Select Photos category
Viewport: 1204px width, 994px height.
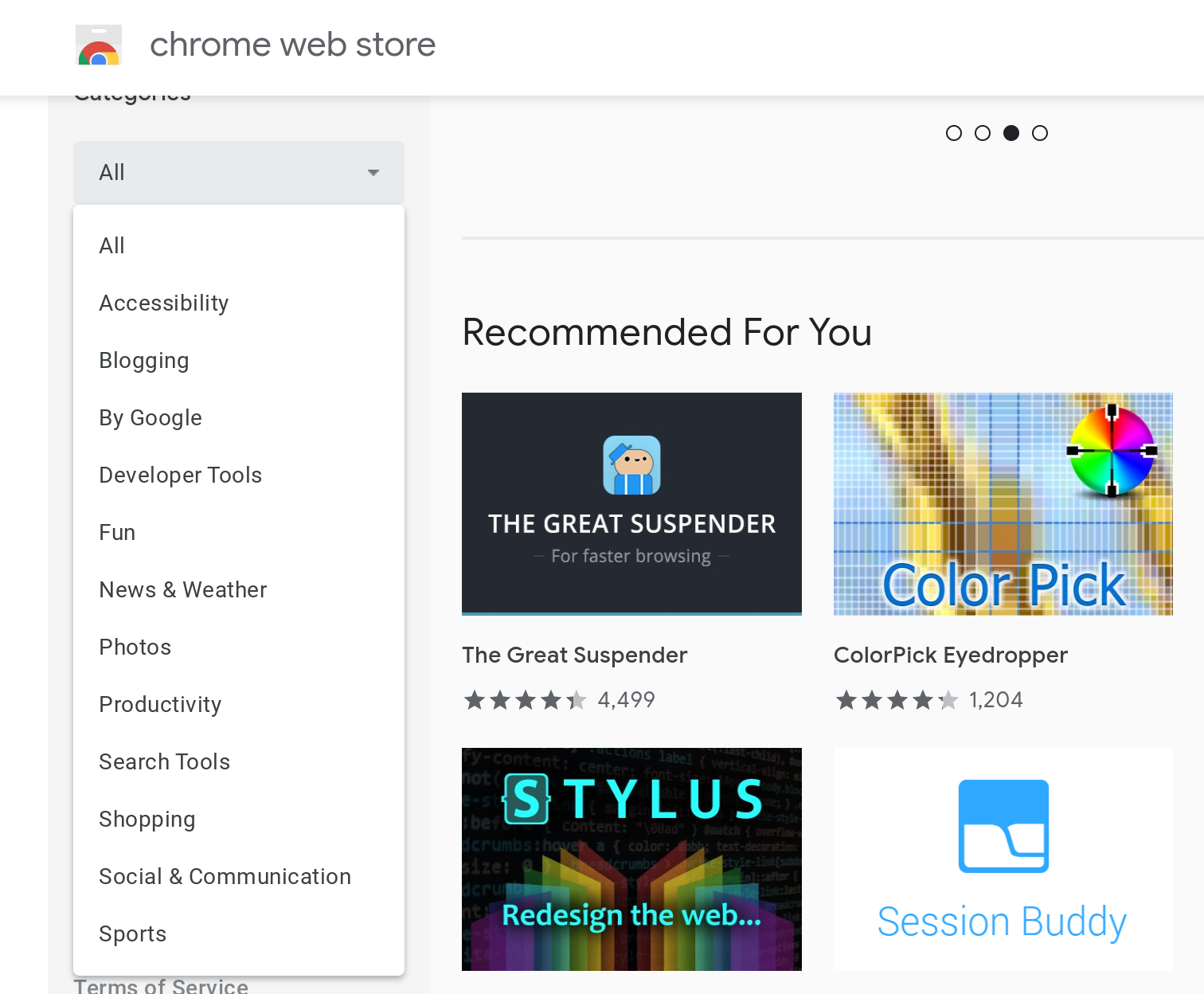pyautogui.click(x=239, y=647)
